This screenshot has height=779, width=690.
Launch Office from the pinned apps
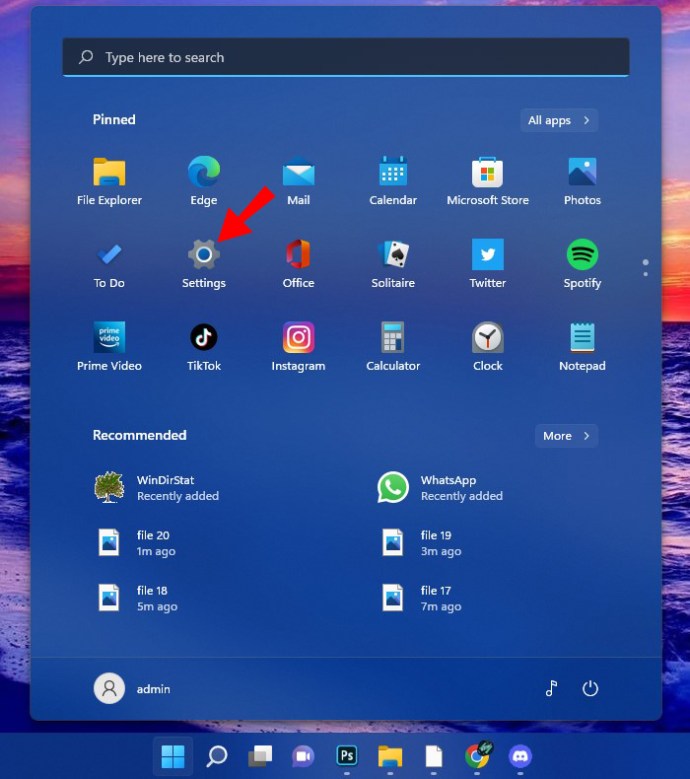(x=298, y=264)
